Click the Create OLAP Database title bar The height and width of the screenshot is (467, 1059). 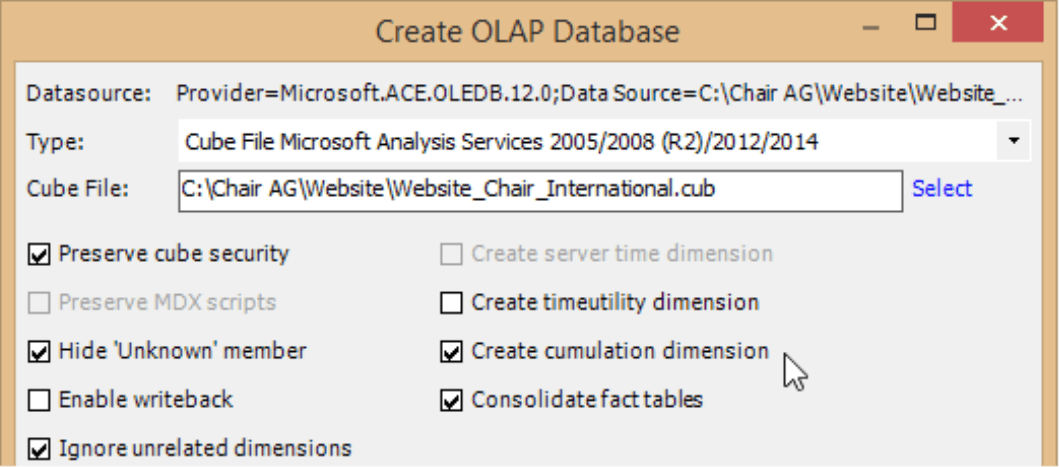click(527, 31)
